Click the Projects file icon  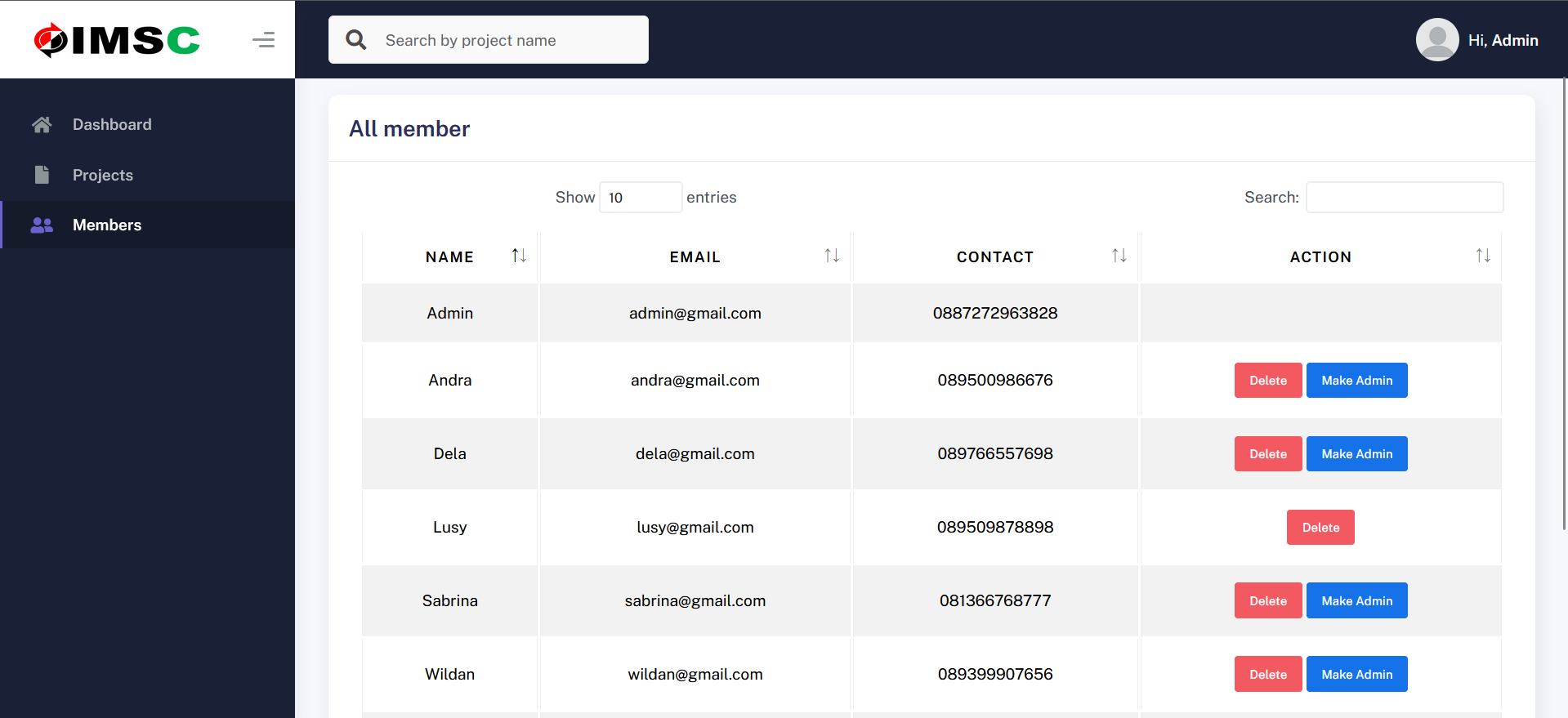coord(42,175)
